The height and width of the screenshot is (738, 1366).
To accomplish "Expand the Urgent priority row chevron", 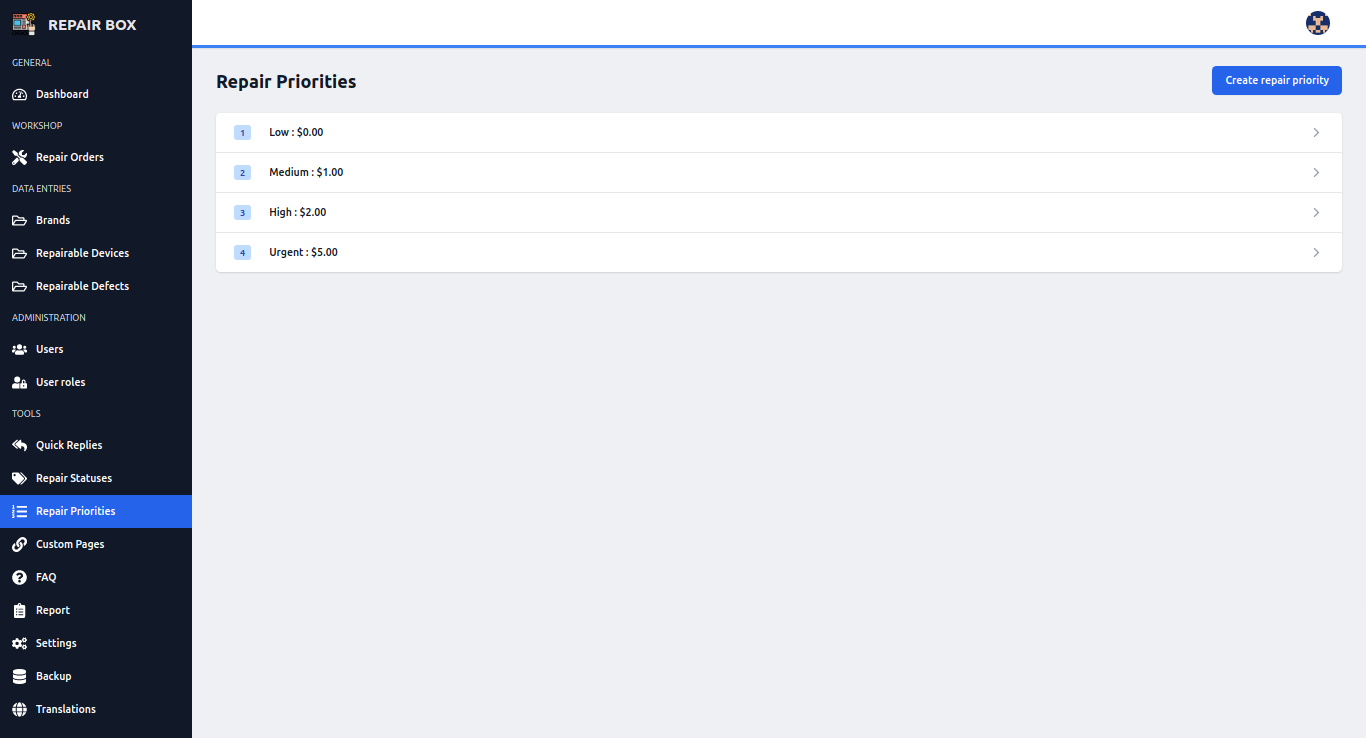I will click(1316, 252).
